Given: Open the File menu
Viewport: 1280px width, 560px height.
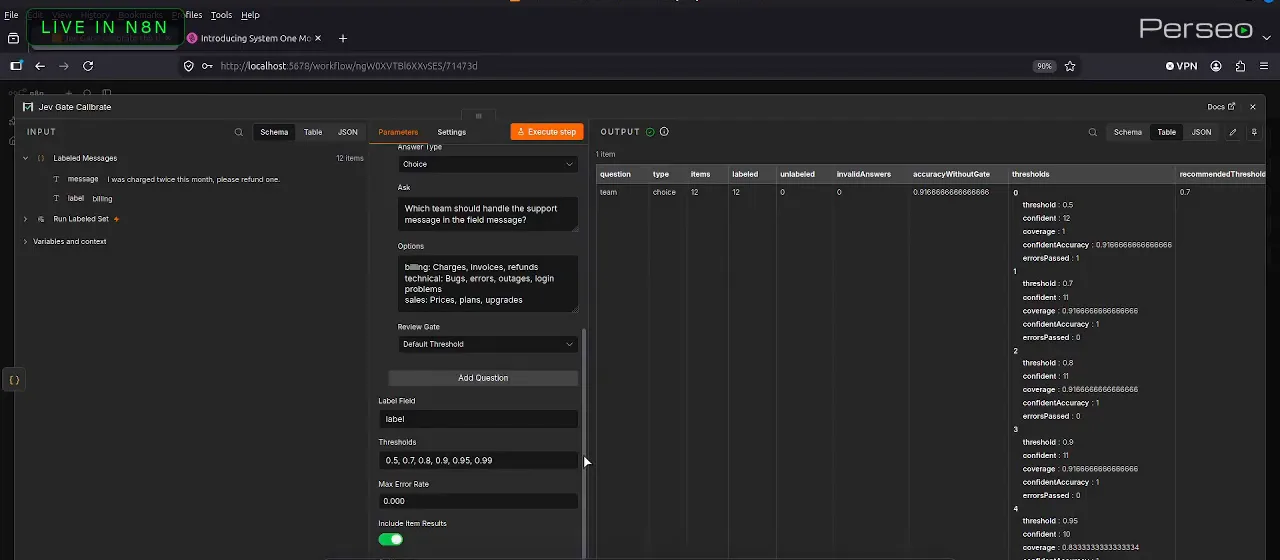Looking at the screenshot, I should tap(11, 15).
